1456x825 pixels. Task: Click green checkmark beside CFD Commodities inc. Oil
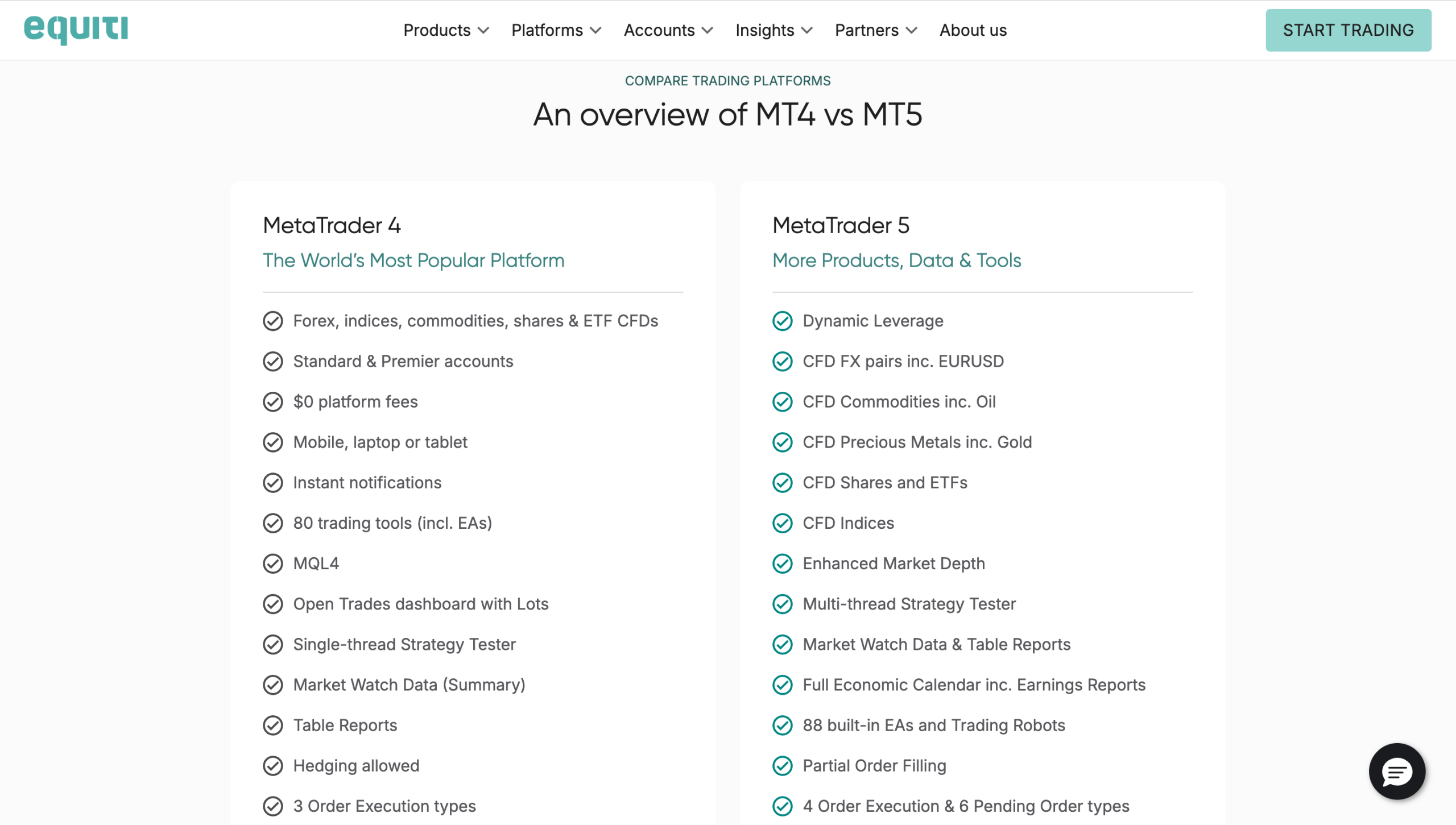pyautogui.click(x=783, y=402)
